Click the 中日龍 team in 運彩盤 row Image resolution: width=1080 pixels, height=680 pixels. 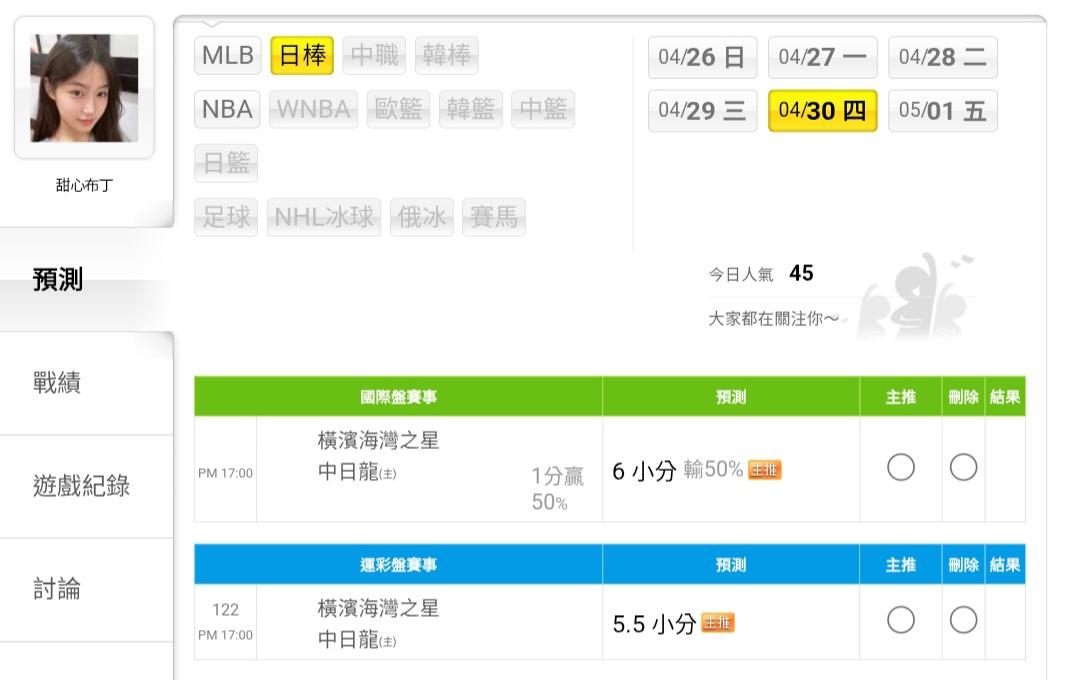[x=348, y=639]
